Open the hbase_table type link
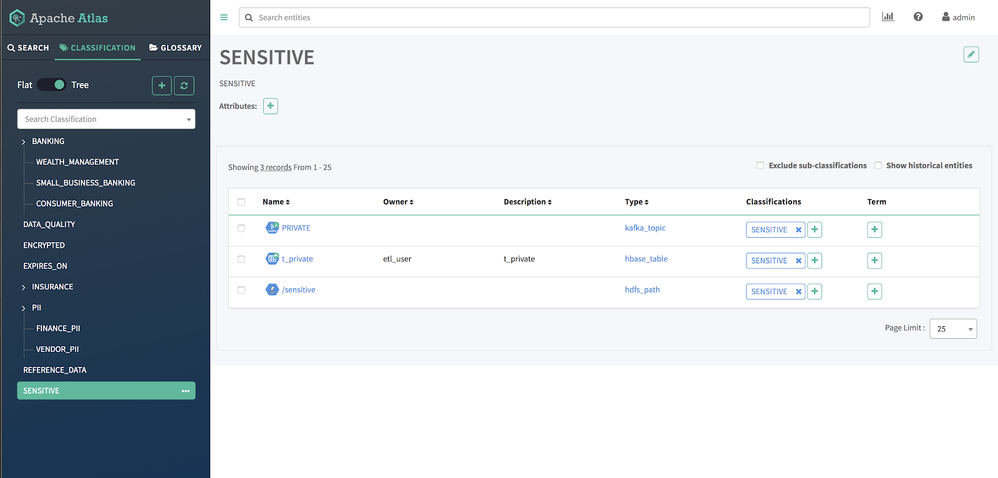 point(646,259)
